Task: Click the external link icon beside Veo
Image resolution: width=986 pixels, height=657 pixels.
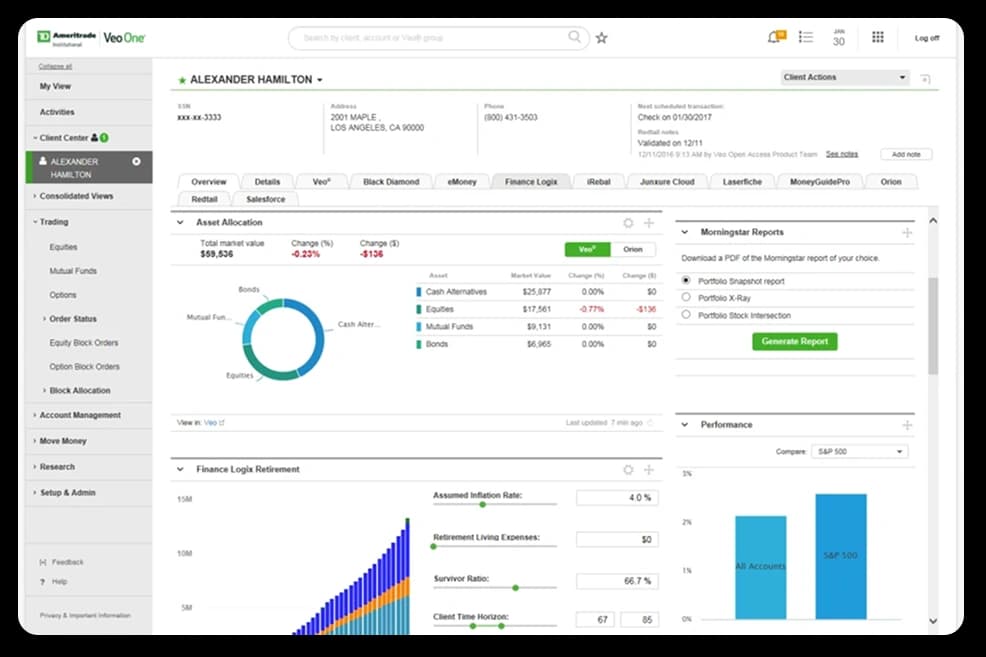Action: pyautogui.click(x=221, y=422)
